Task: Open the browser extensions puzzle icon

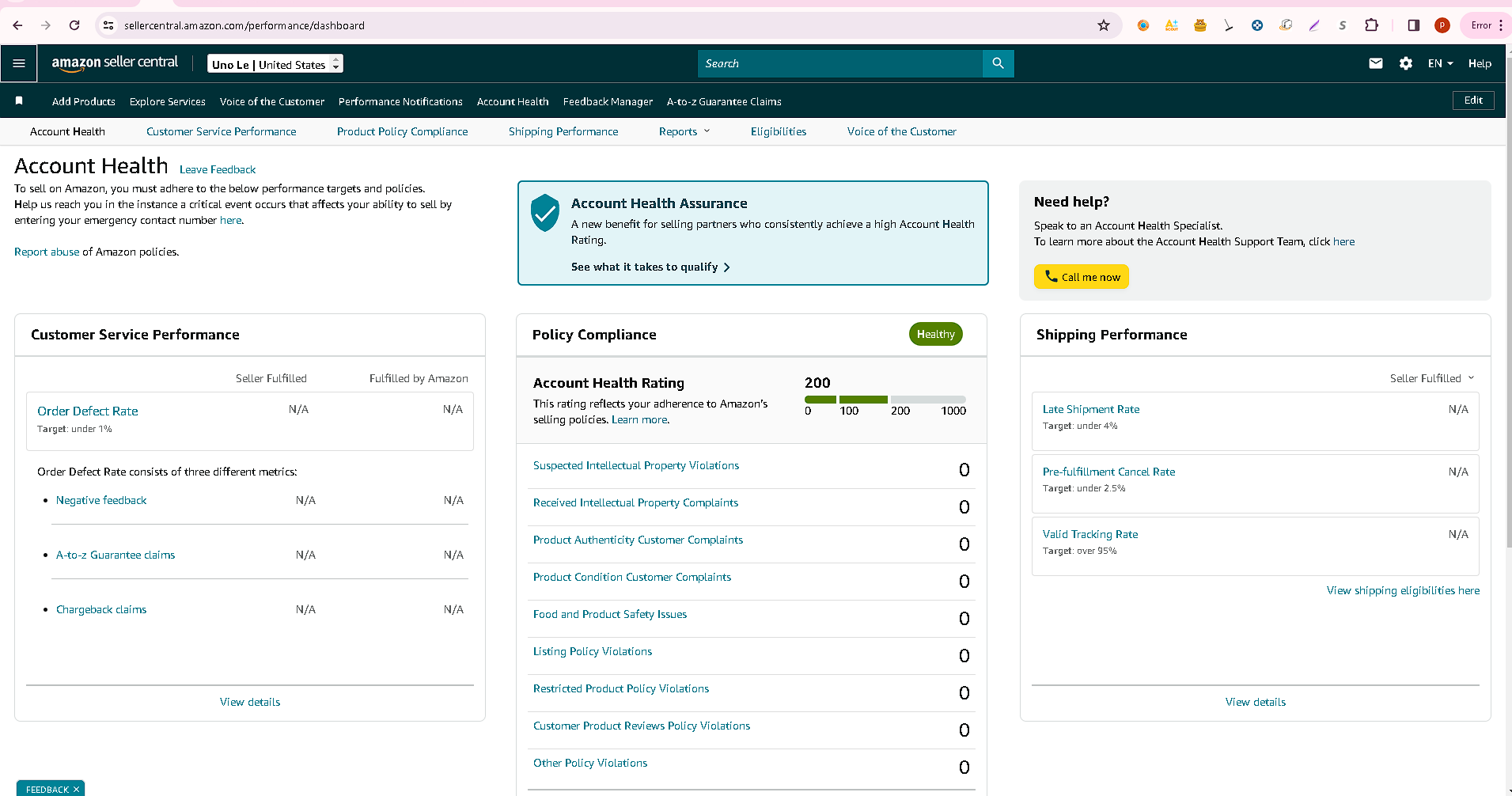Action: tap(1371, 25)
